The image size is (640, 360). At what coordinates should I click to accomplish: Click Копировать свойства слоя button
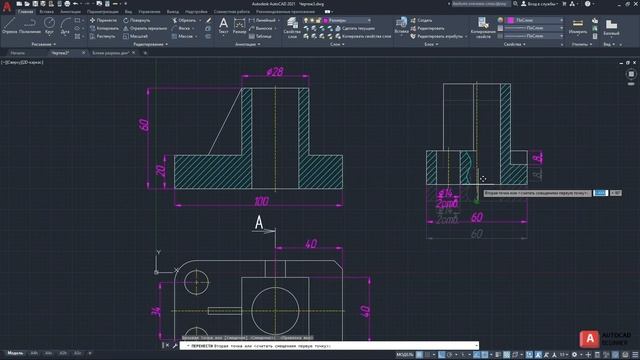click(362, 36)
